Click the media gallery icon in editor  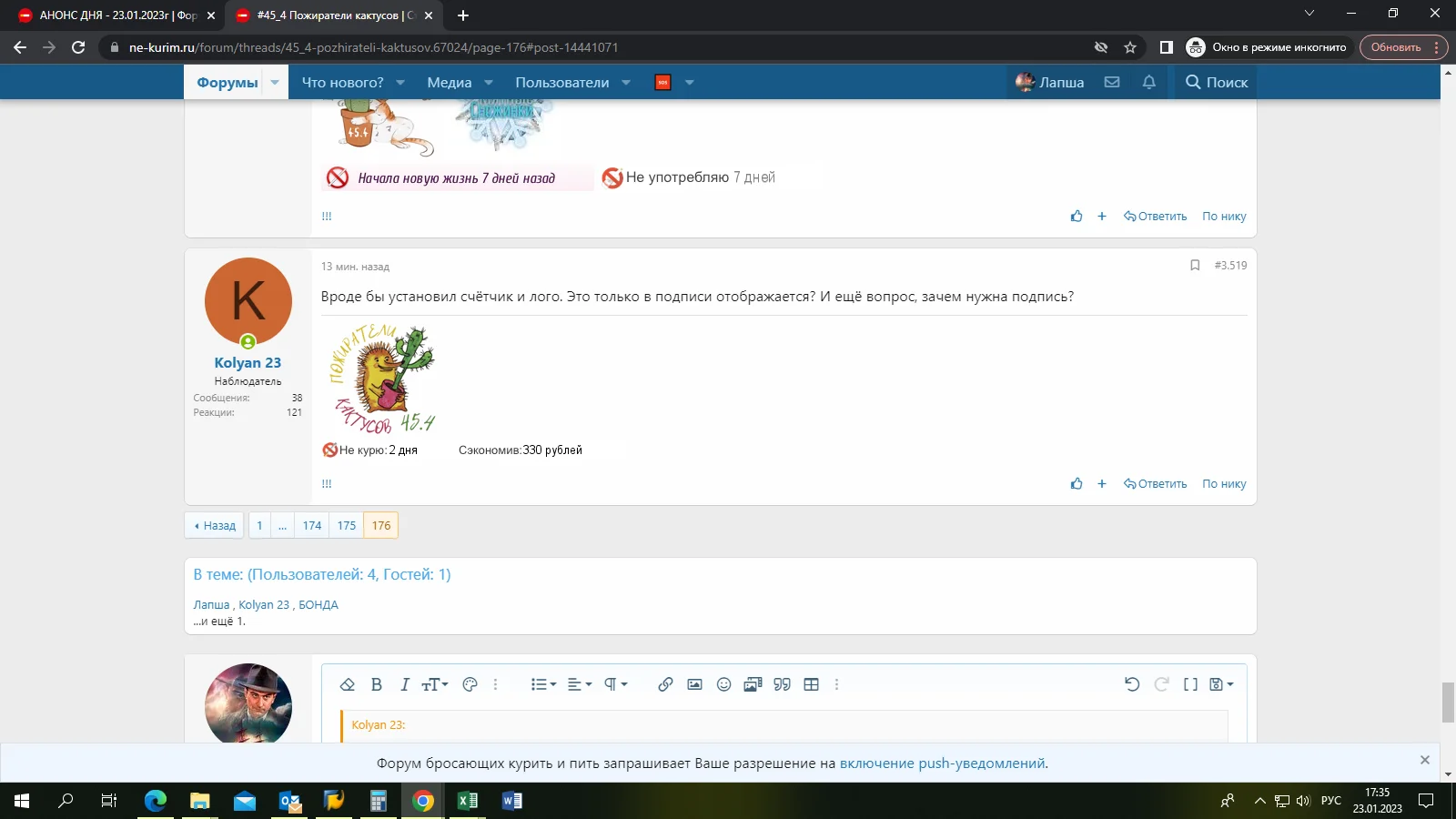click(753, 684)
